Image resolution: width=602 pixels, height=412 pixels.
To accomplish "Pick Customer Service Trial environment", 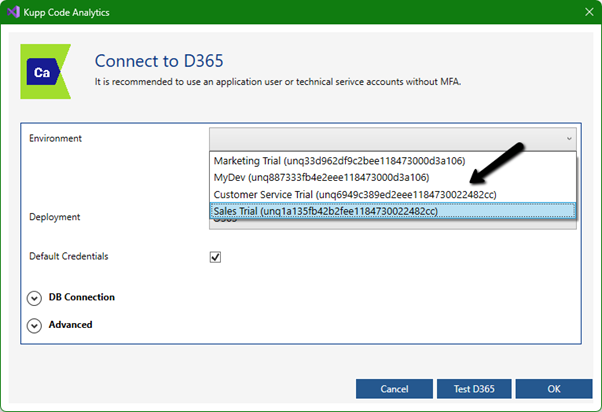I will coord(355,194).
